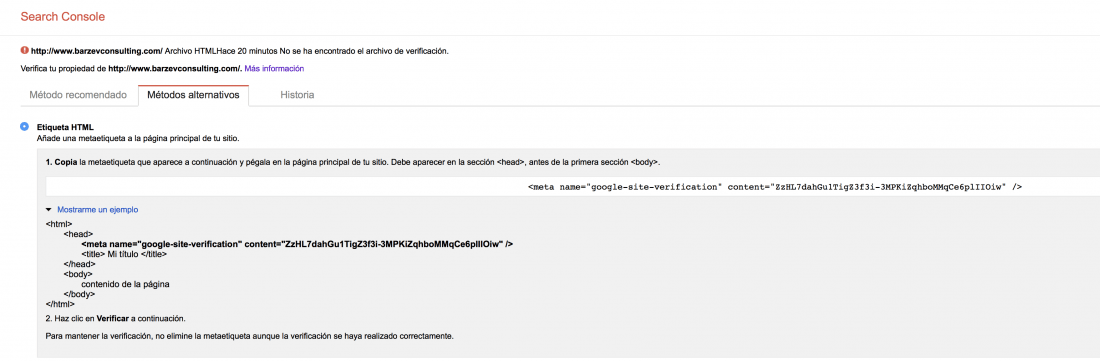Click the barzevconsulting URL in the error line

tap(97, 51)
